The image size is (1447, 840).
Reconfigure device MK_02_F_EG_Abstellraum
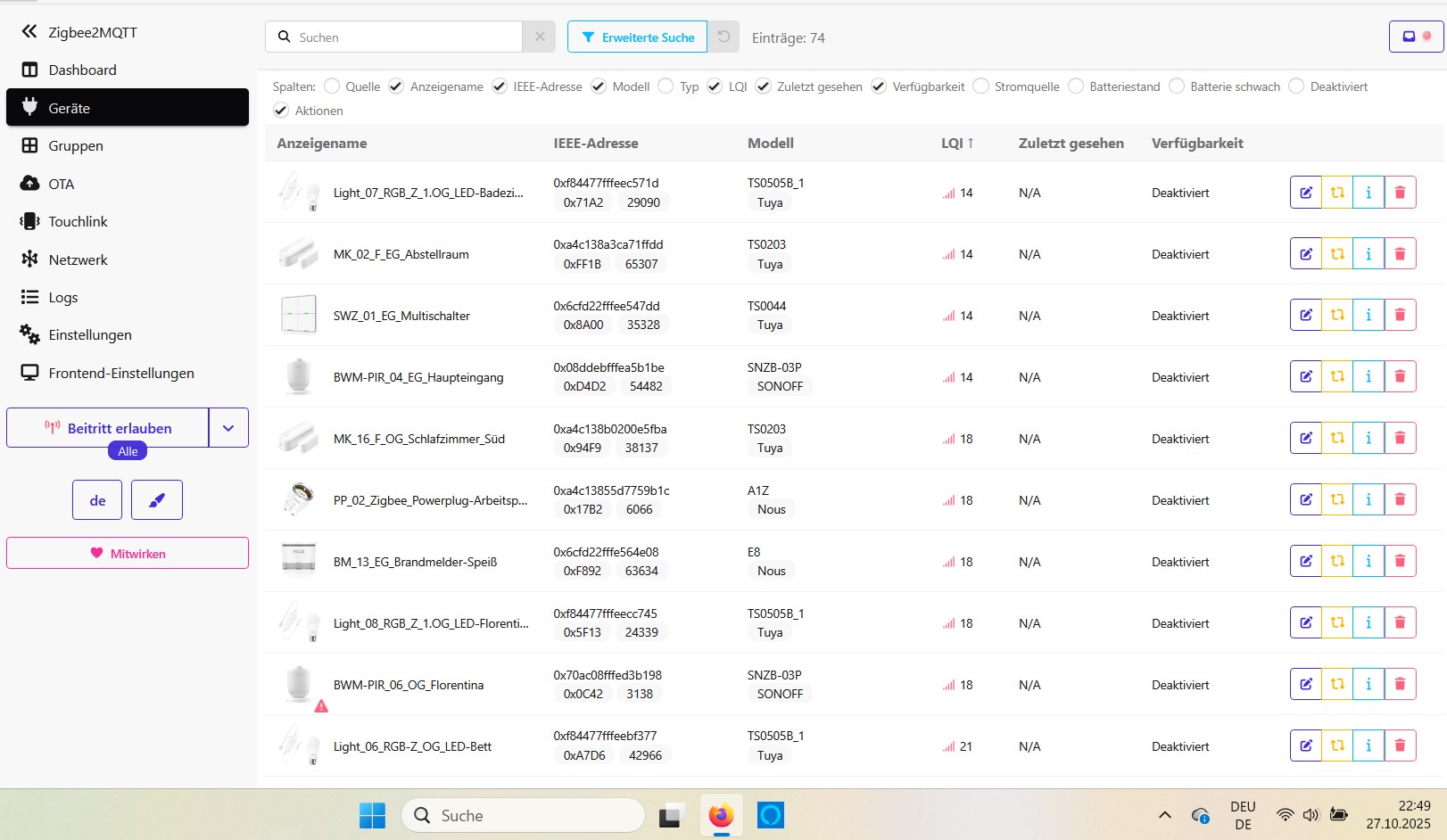(1336, 254)
